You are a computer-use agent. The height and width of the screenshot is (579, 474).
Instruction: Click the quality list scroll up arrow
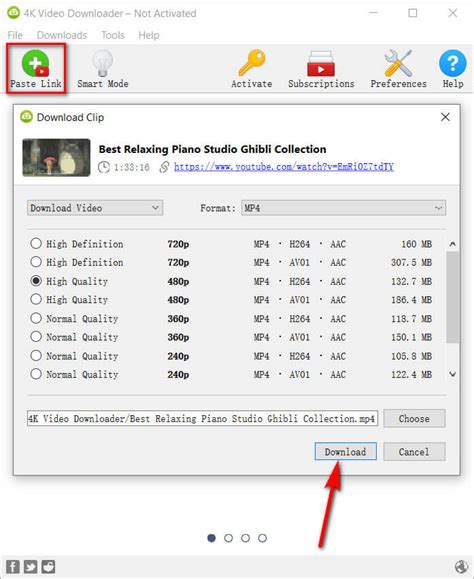tap(453, 244)
